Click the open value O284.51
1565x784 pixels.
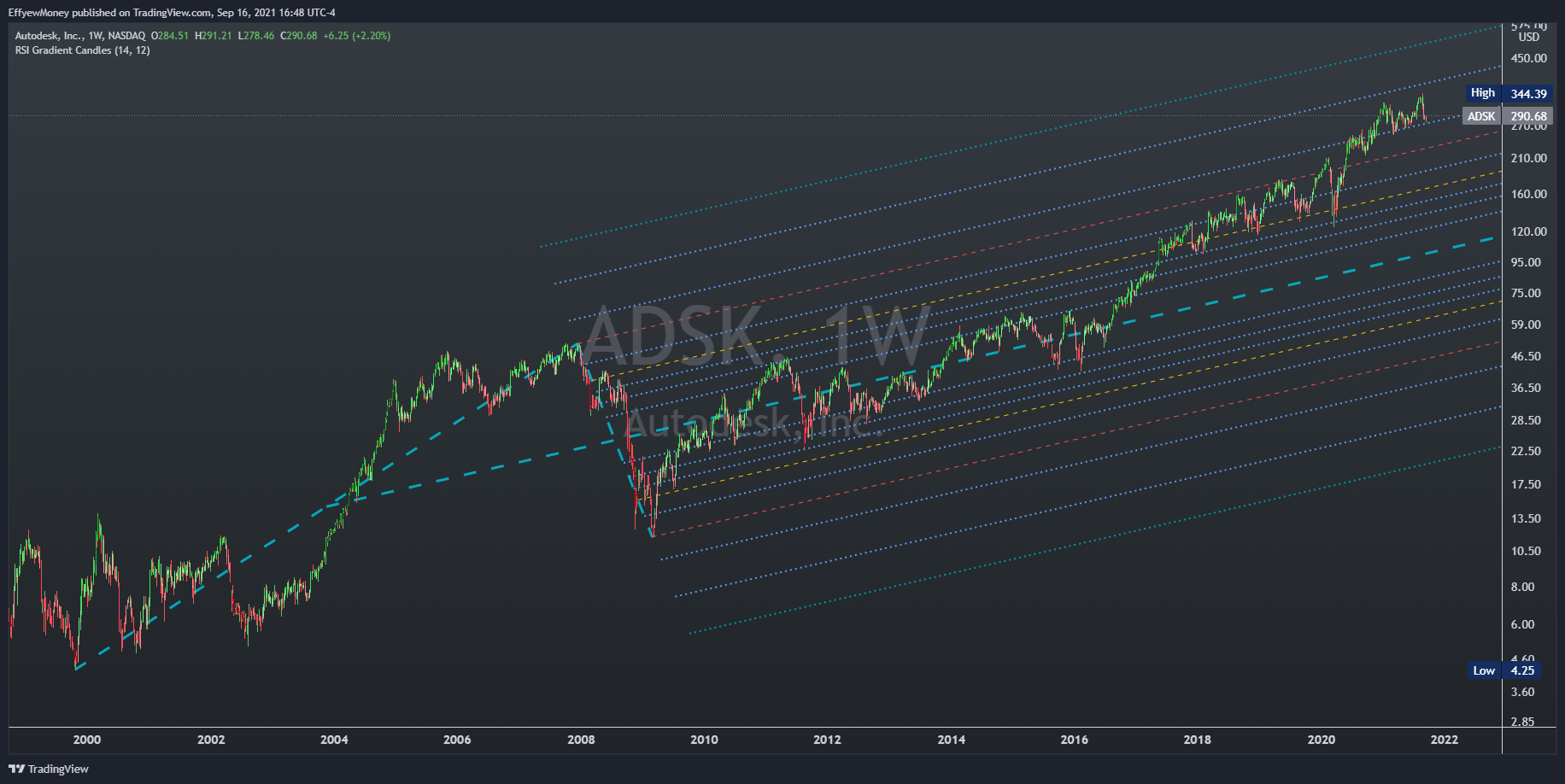point(170,36)
